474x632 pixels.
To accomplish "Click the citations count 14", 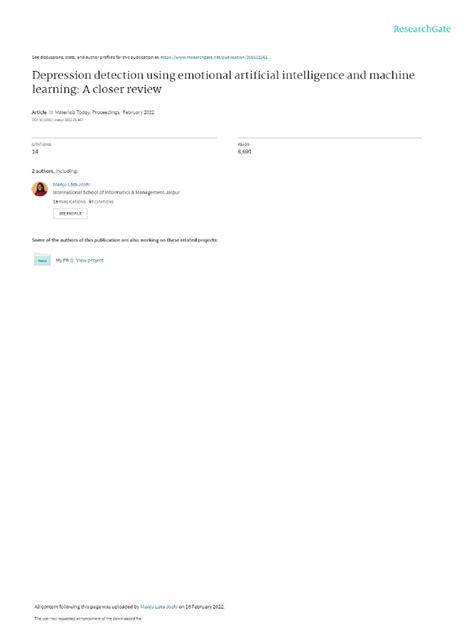I will [x=35, y=152].
